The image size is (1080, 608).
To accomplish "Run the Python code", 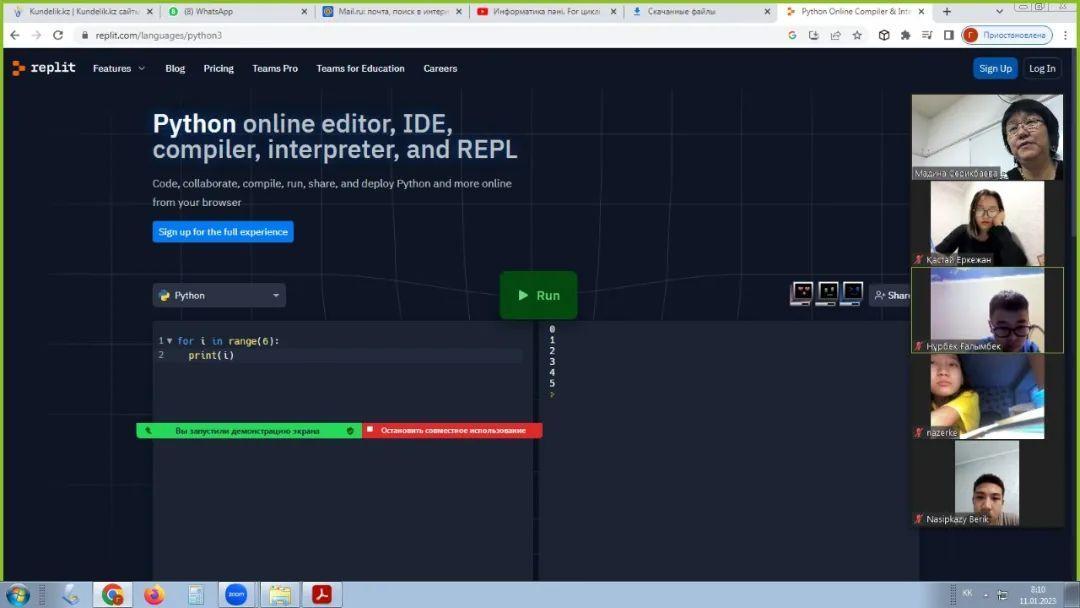I will (538, 295).
